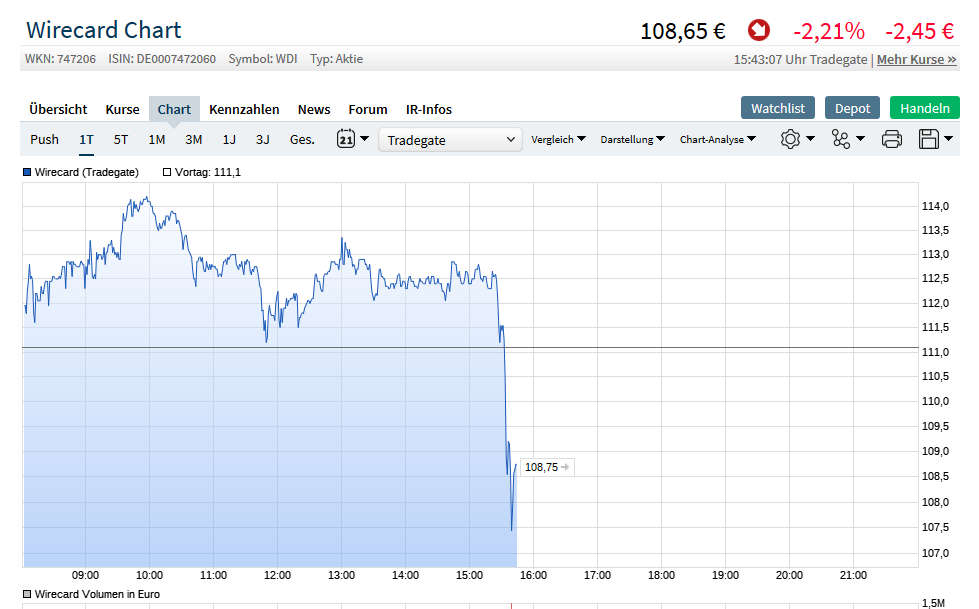979x609 pixels.
Task: Select the 1J time range
Action: click(229, 139)
